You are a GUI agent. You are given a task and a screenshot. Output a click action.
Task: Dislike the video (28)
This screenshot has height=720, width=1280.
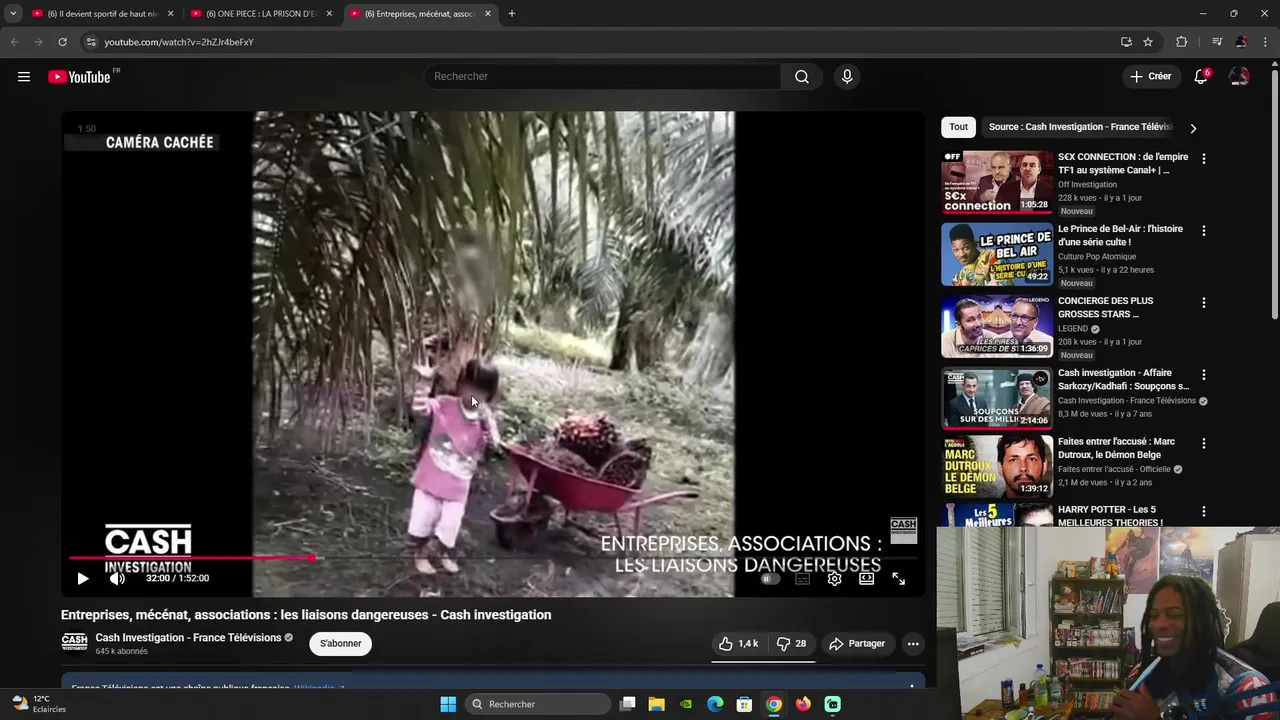[791, 644]
